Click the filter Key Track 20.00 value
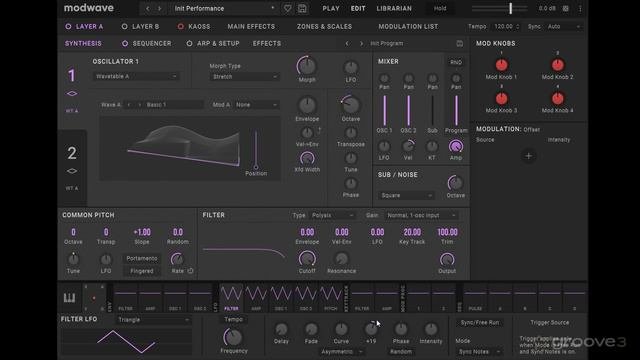 click(412, 232)
